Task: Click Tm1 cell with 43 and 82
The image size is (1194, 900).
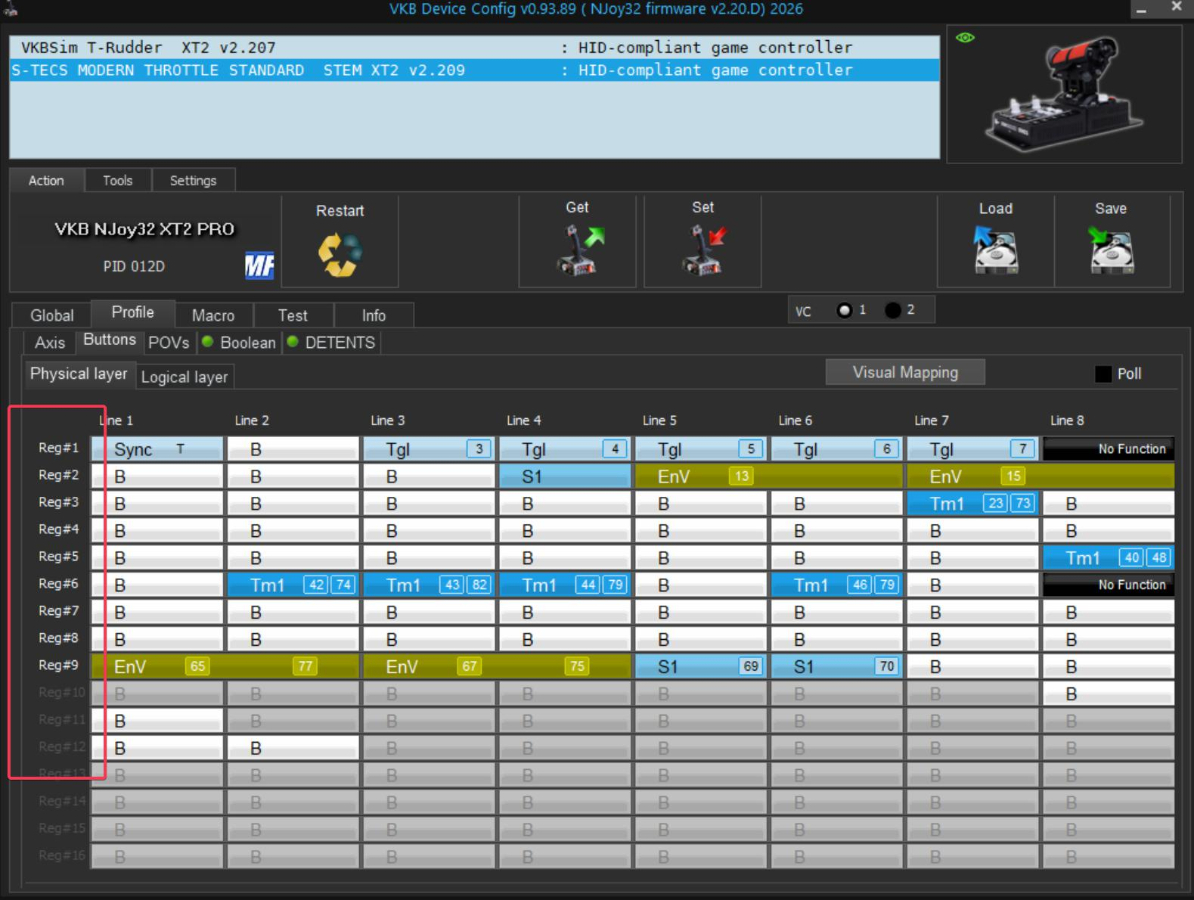Action: (x=429, y=585)
